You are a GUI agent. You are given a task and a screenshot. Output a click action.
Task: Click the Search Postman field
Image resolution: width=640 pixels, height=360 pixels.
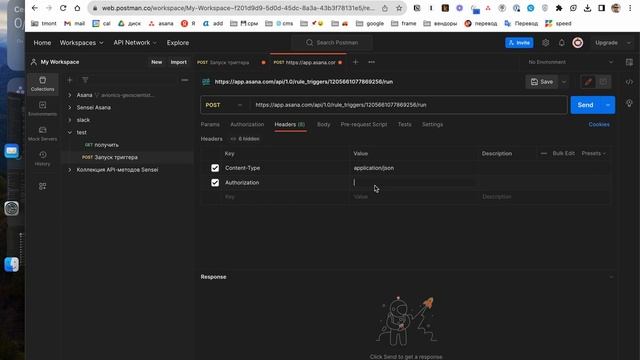click(x=332, y=43)
